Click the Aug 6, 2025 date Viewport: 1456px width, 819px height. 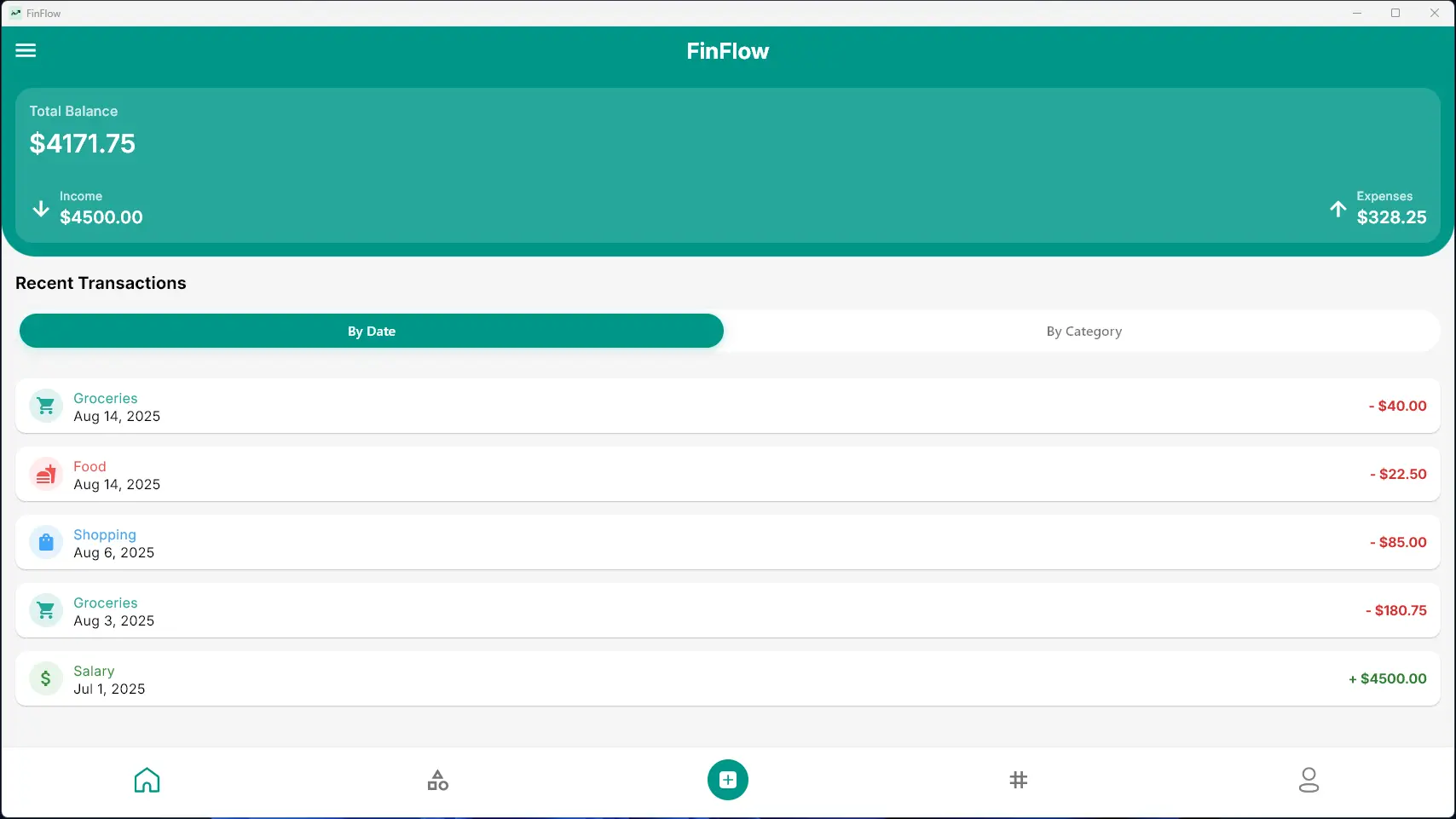pos(114,552)
